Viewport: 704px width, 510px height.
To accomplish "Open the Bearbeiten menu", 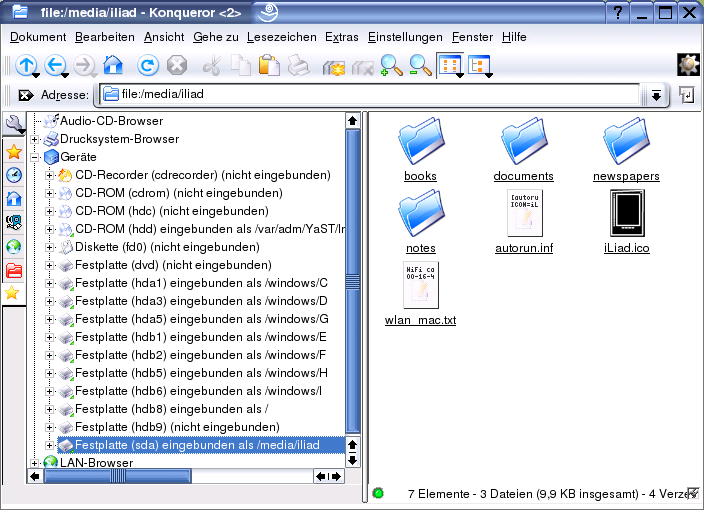I will (x=105, y=37).
